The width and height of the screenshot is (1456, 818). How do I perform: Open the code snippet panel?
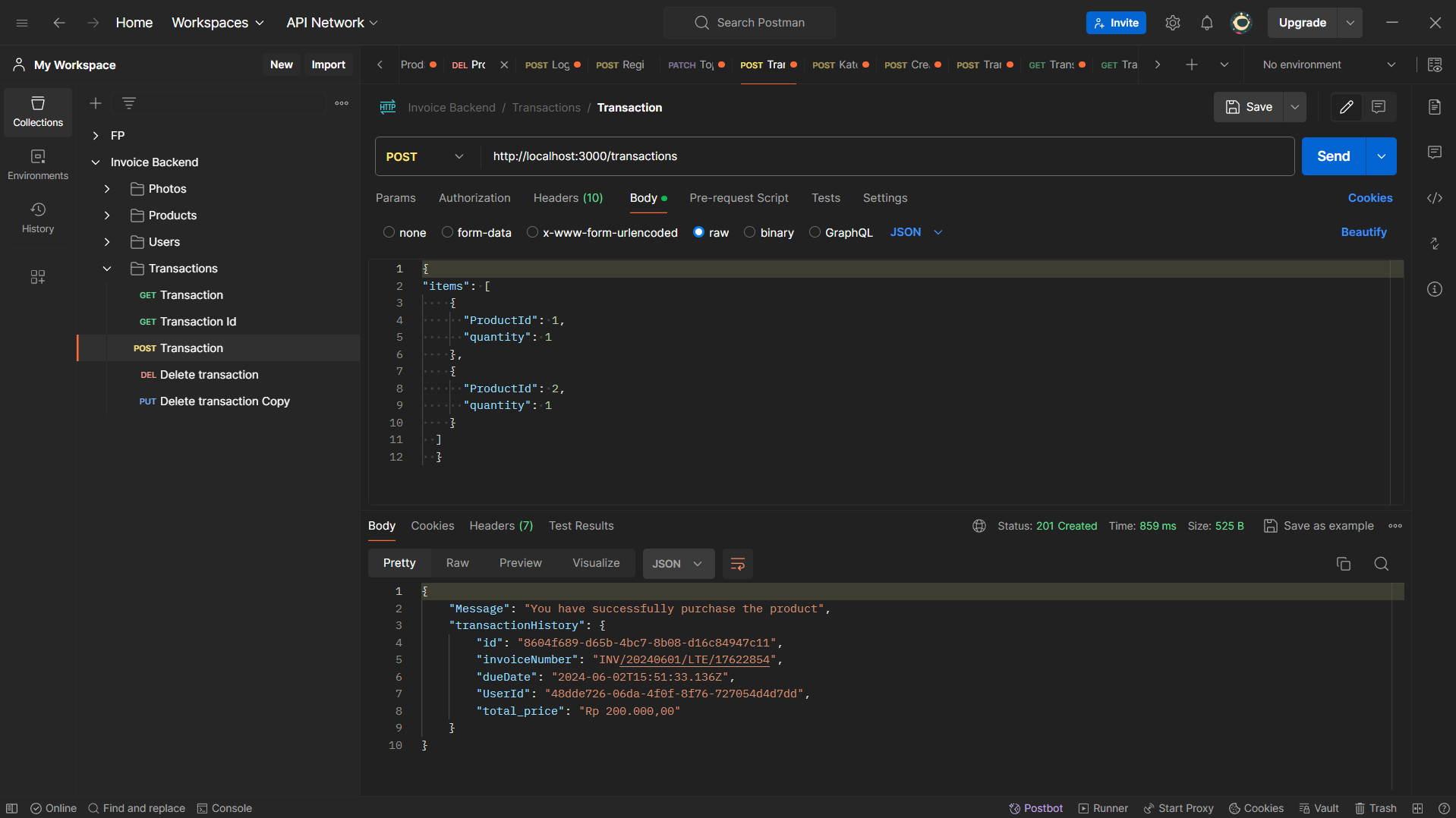(x=1434, y=198)
